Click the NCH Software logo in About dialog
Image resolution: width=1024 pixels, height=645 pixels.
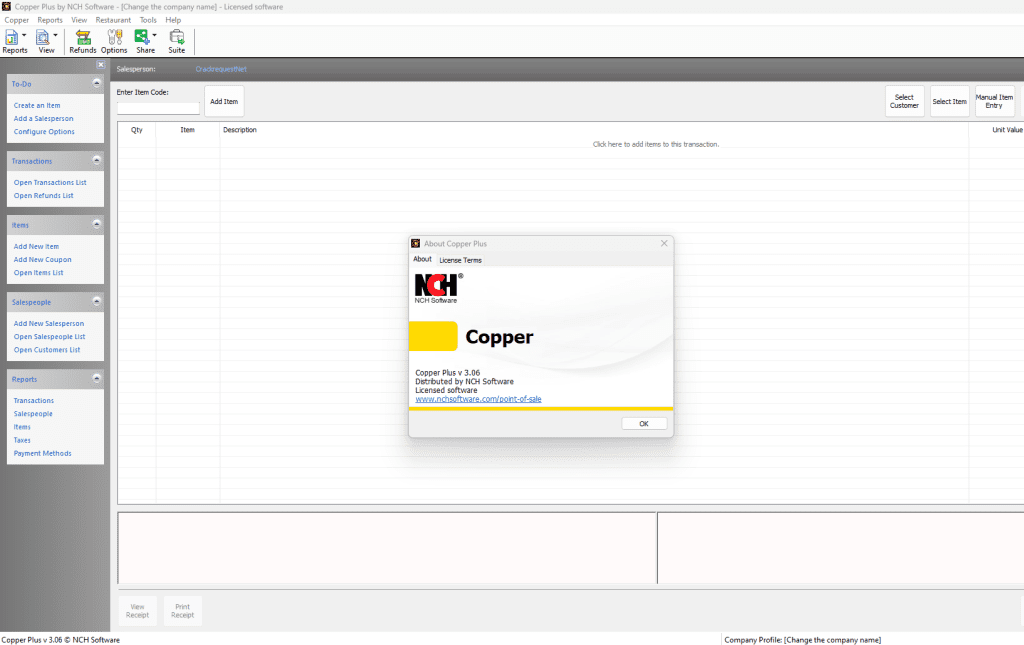pos(437,287)
